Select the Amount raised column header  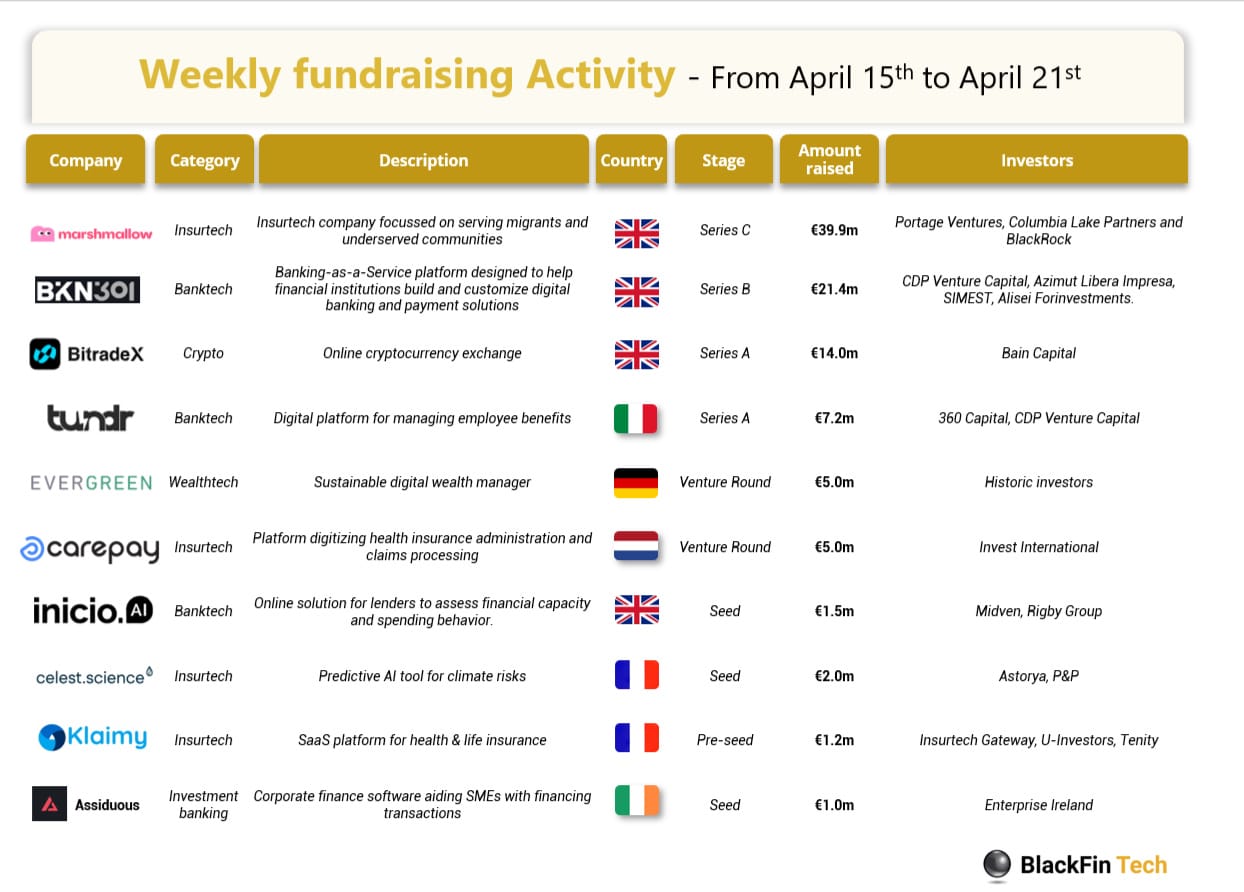coord(830,160)
